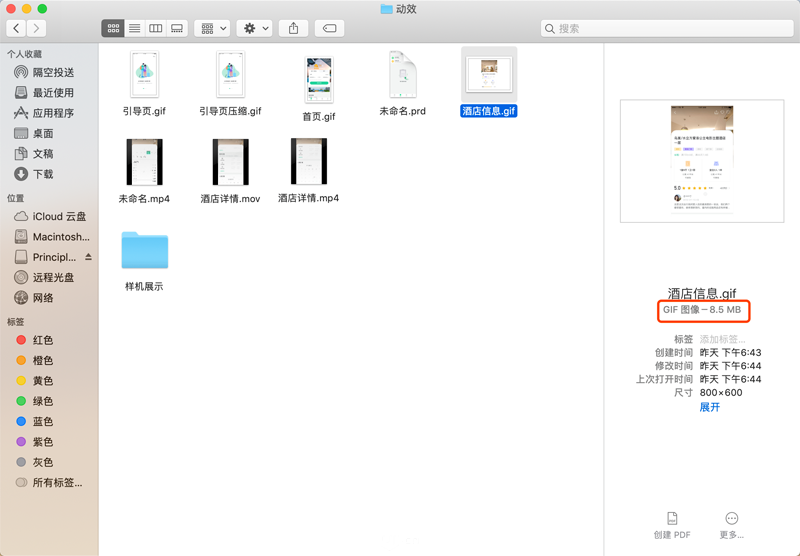Show 所有标签 in the sidebar
The width and height of the screenshot is (800, 556).
point(49,483)
